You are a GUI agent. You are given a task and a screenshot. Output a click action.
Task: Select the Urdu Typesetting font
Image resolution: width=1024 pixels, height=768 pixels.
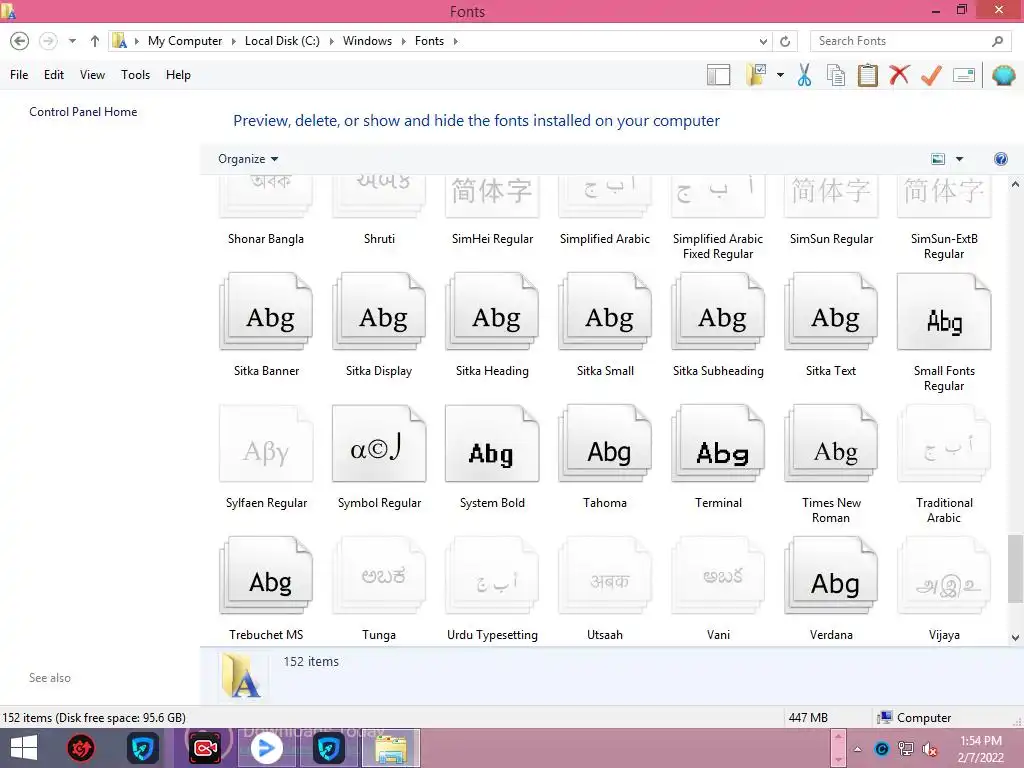pos(492,589)
